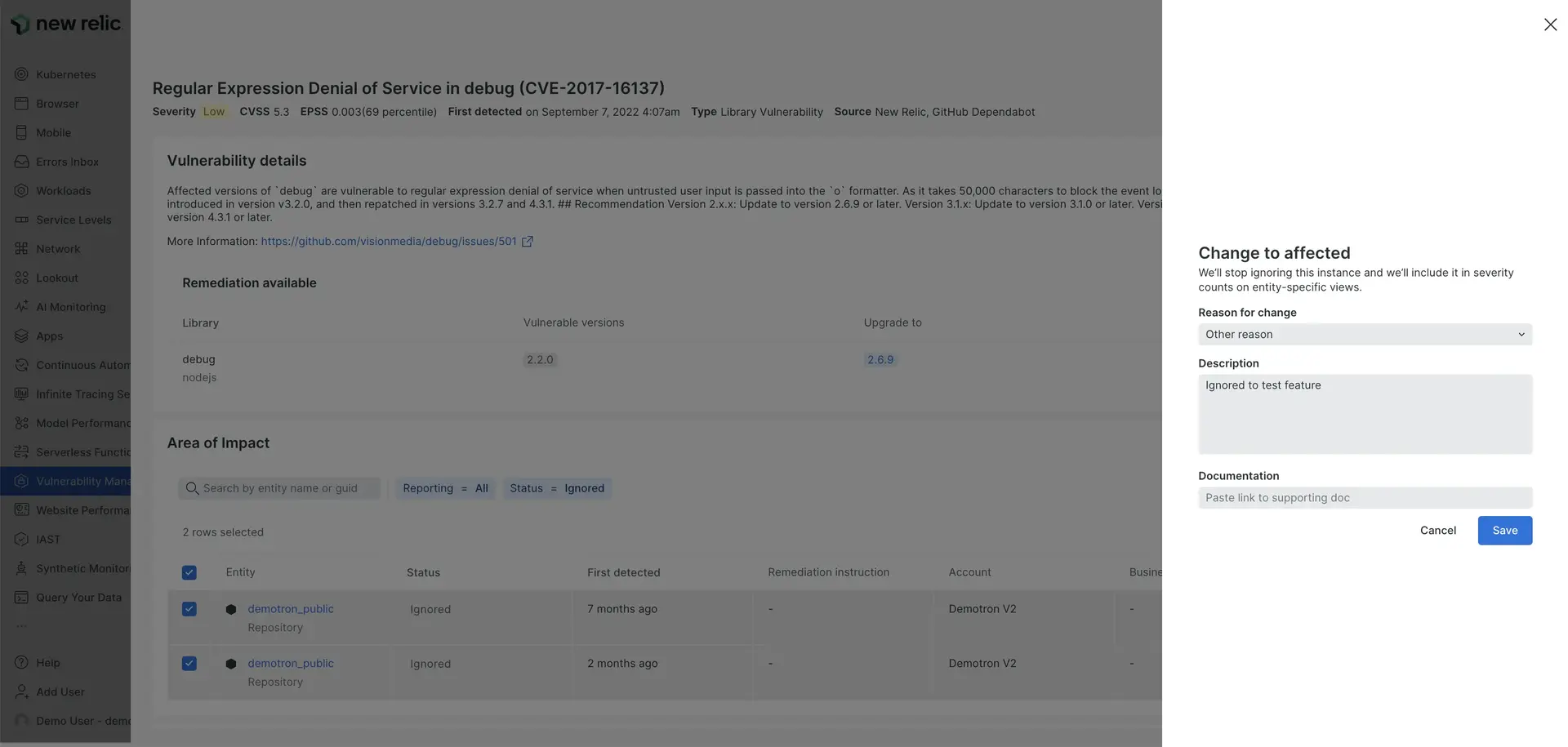Click Service Levels sidebar icon

pyautogui.click(x=21, y=220)
